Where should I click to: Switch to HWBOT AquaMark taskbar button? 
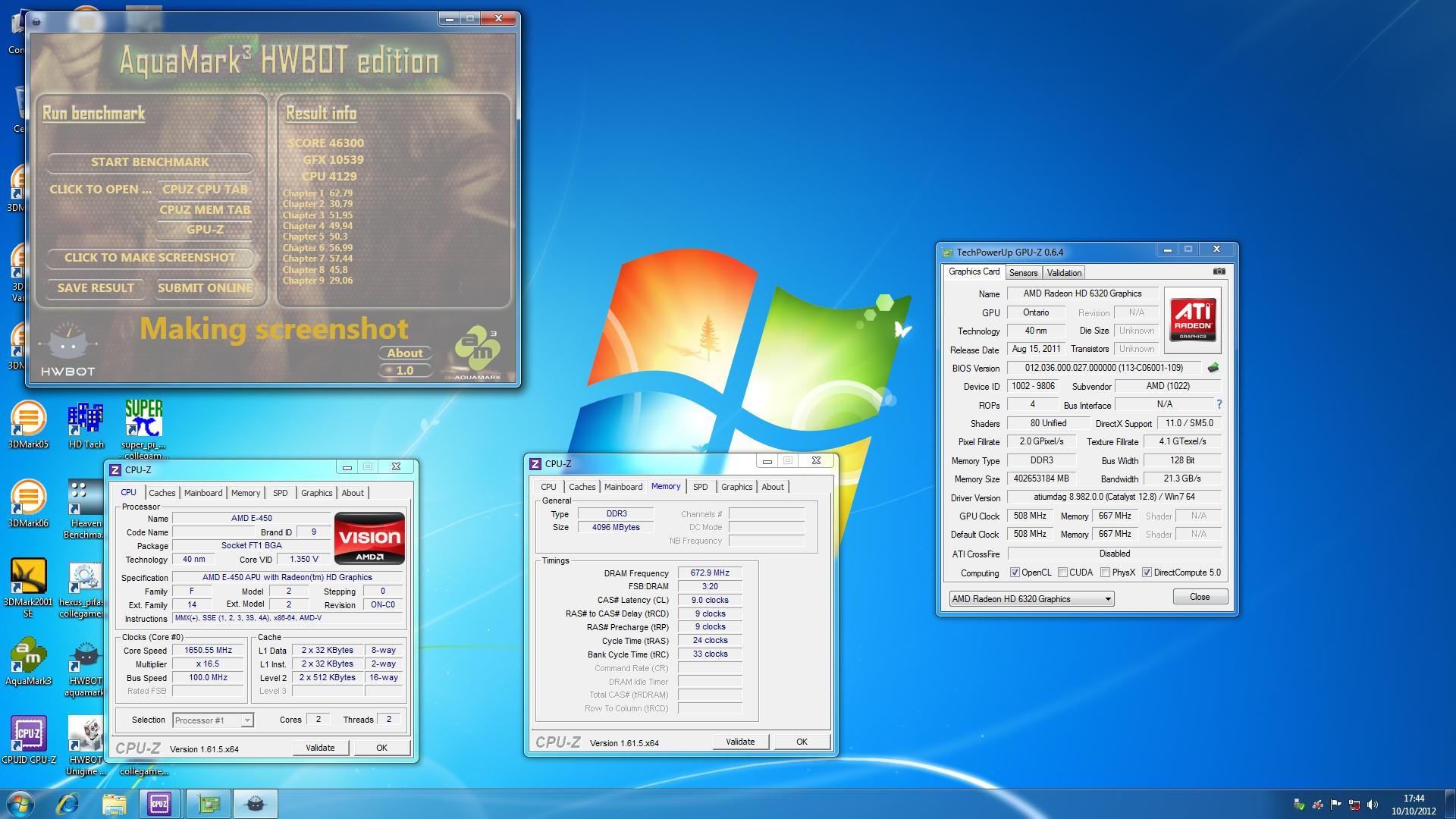[x=256, y=804]
